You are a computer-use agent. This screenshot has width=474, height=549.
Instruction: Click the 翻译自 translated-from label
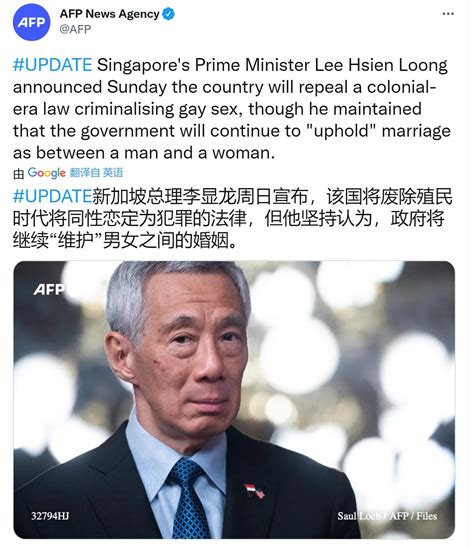85,173
